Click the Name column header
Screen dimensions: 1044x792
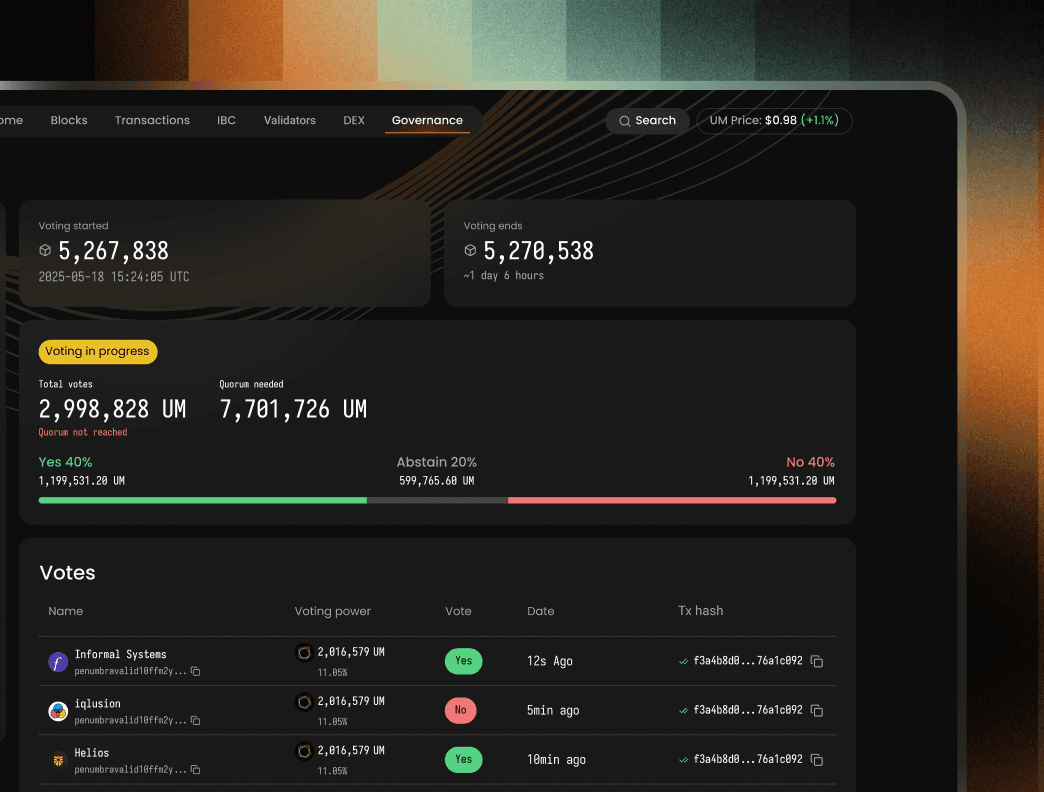point(65,611)
